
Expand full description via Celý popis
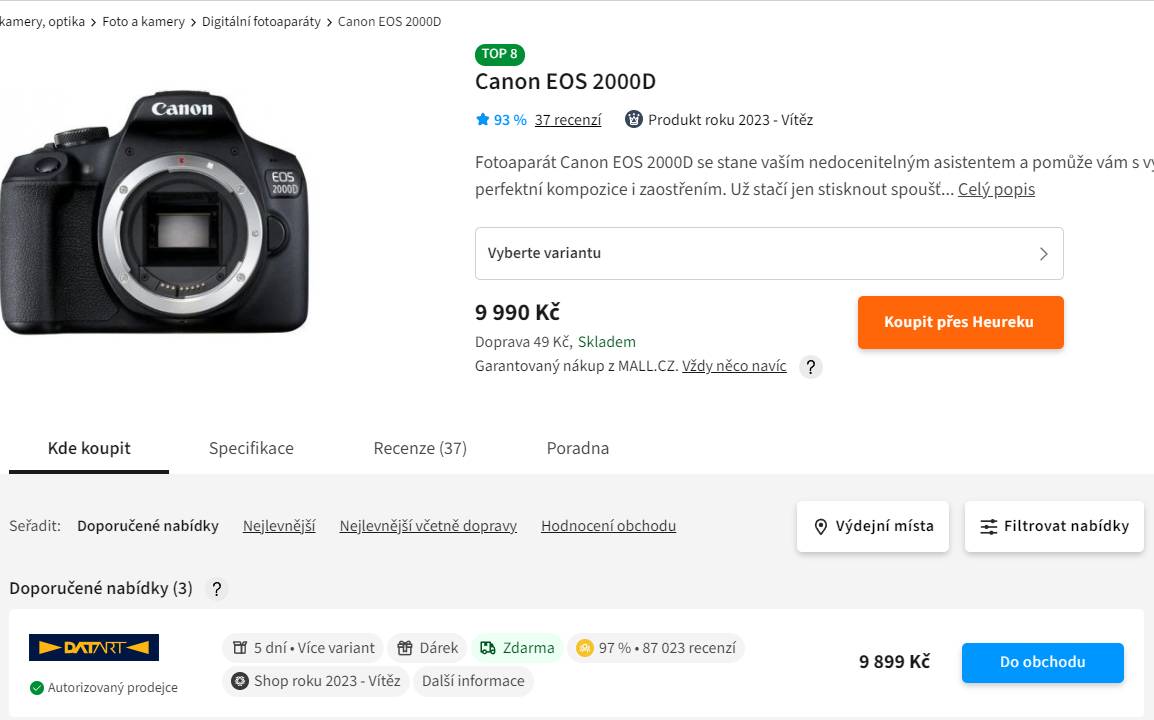996,189
